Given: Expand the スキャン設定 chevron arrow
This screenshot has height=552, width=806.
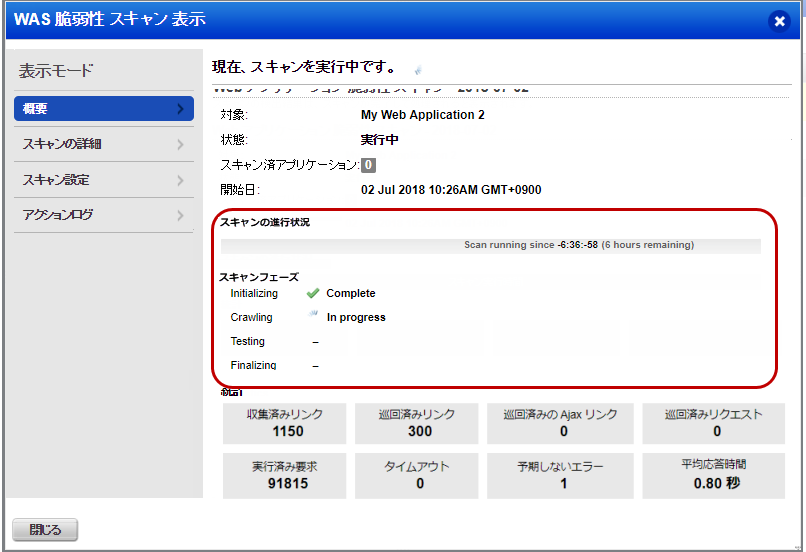Looking at the screenshot, I should 180,180.
